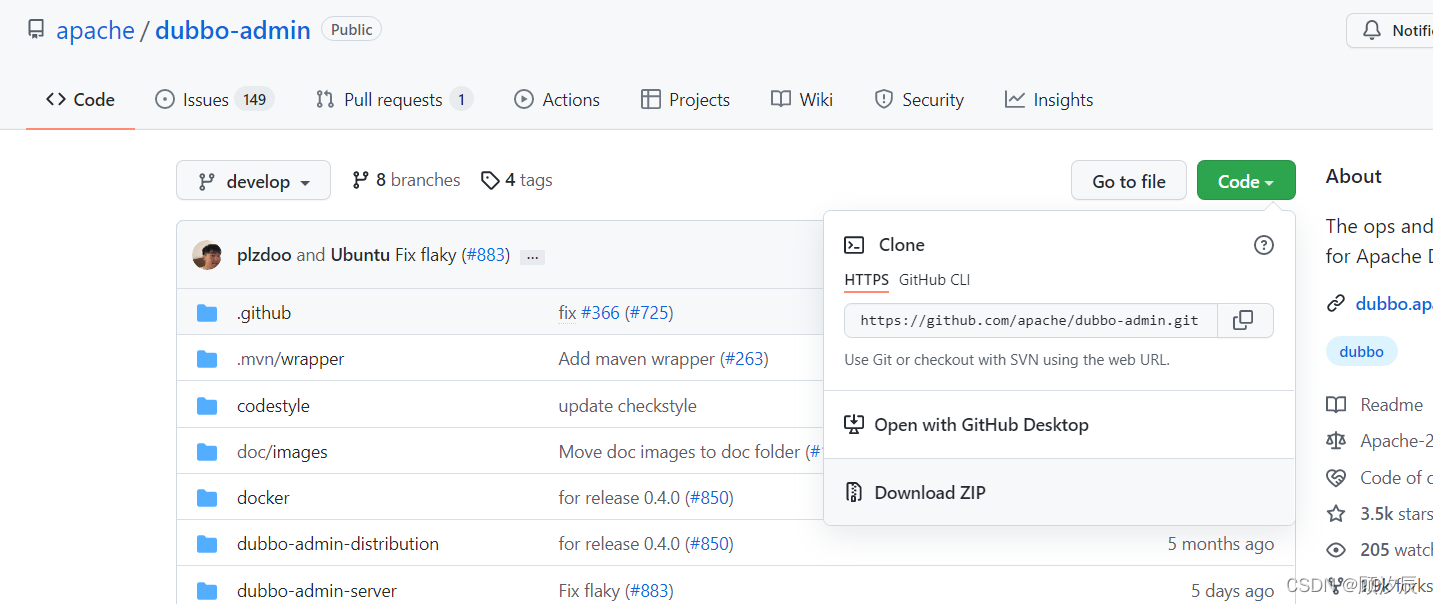Copy the clone URL to clipboard

coord(1244,320)
